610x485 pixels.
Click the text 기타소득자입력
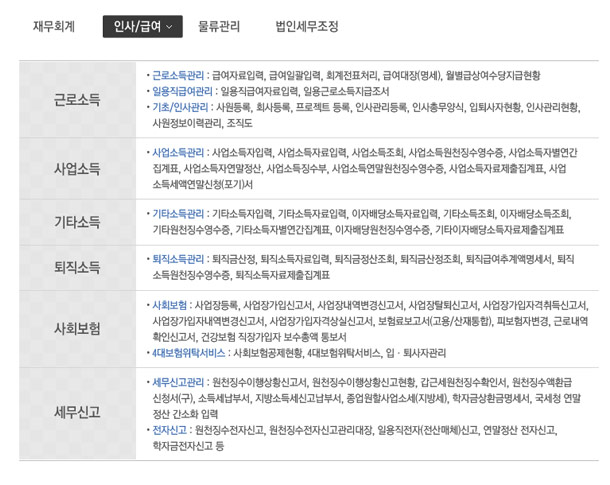coord(242,214)
